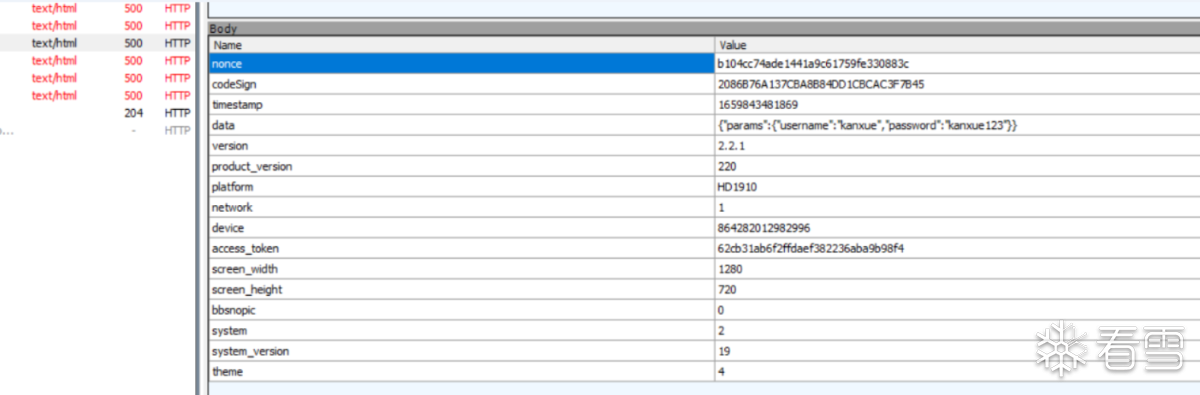Click the screen_width value 1280
Image resolution: width=1200 pixels, height=395 pixels.
coord(731,269)
